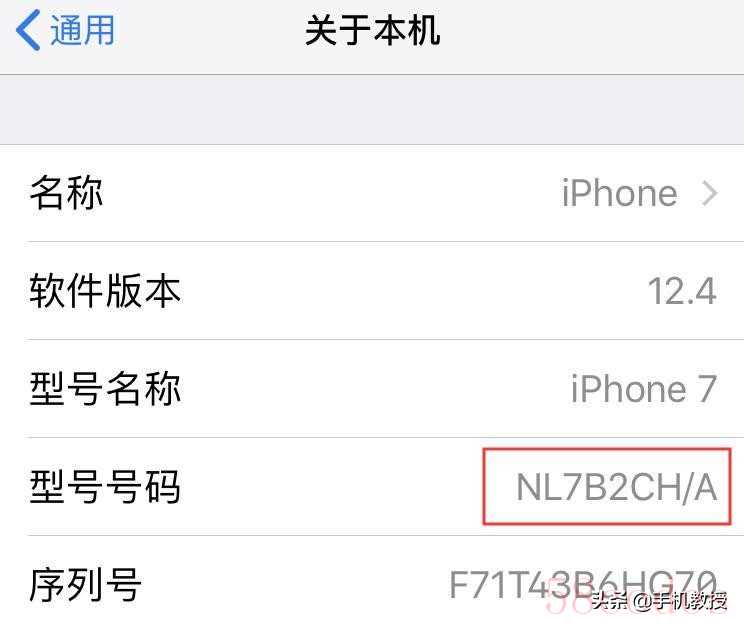The height and width of the screenshot is (627, 744).
Task: Tap the 型号名称 row label
Action: [x=105, y=389]
